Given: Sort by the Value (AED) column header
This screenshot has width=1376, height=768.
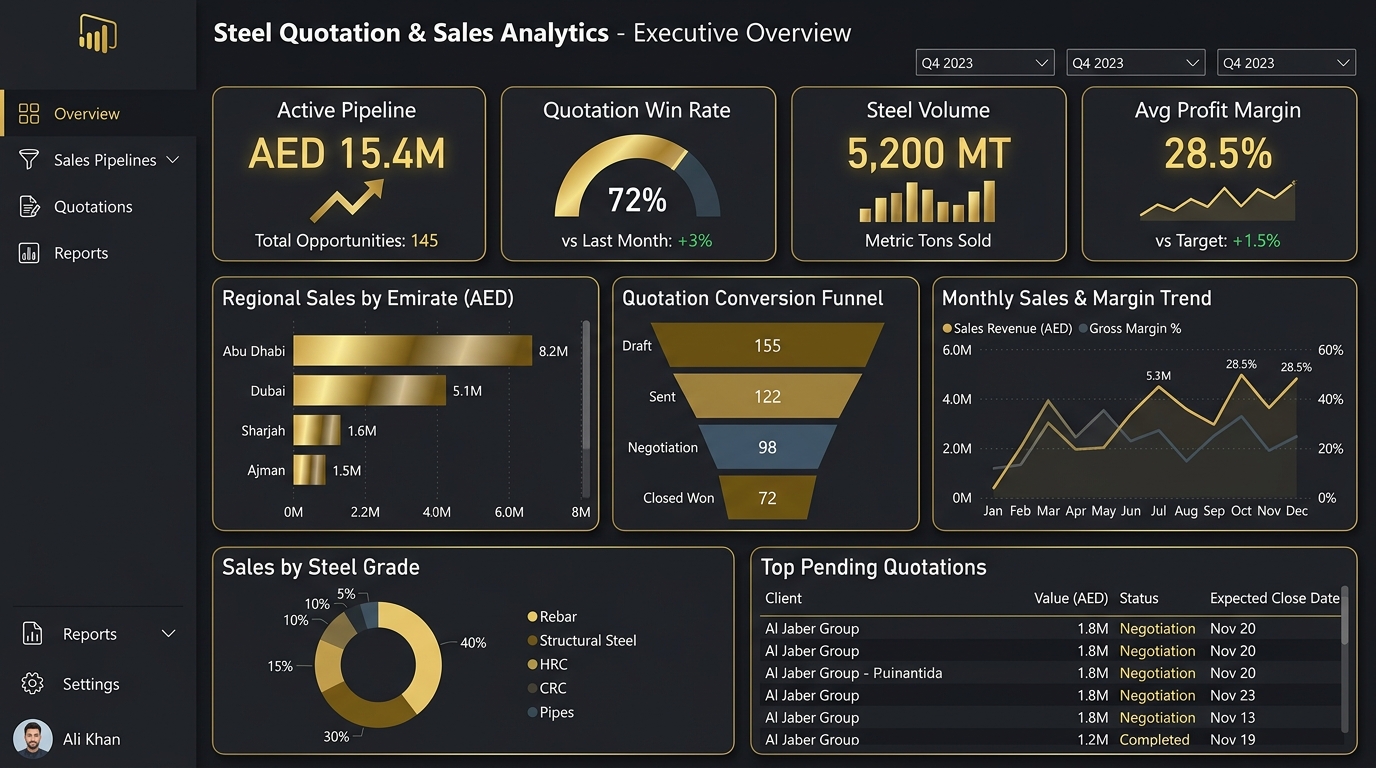Looking at the screenshot, I should (1071, 598).
